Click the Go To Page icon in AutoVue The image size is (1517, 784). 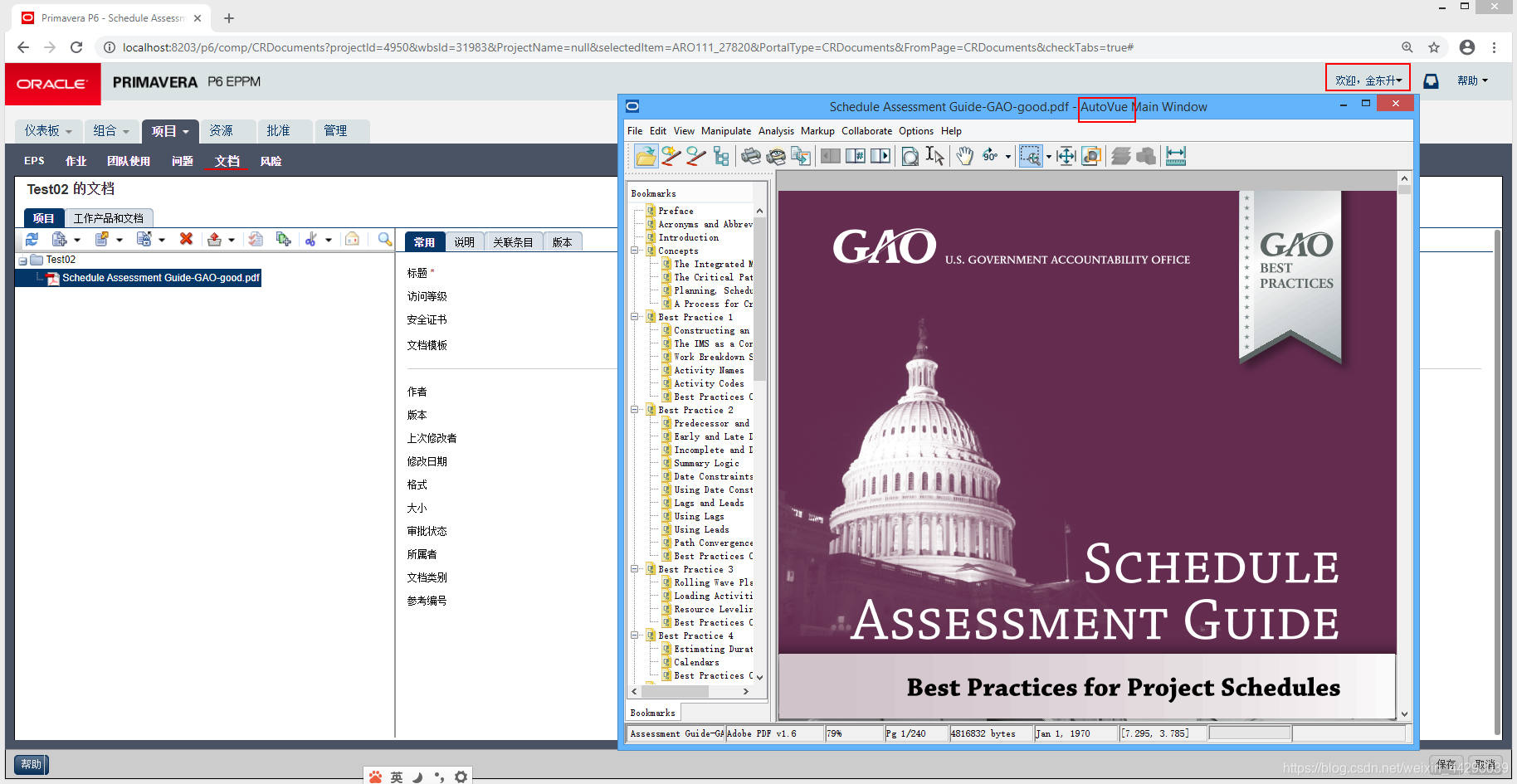[856, 156]
